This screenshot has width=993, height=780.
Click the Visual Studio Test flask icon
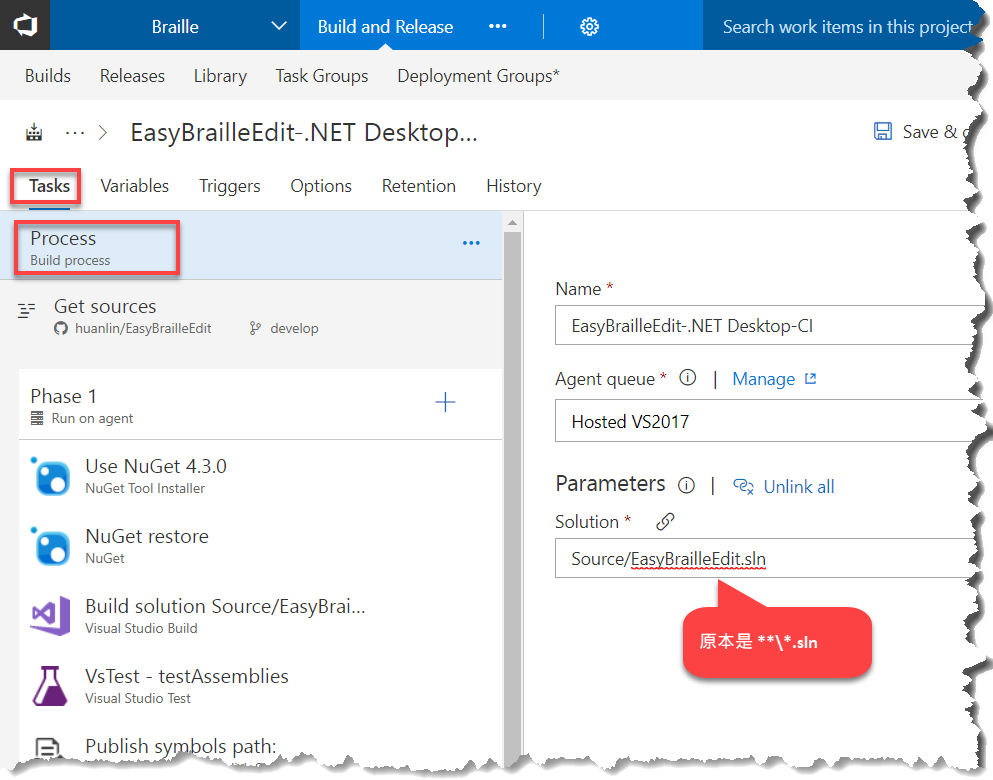tap(50, 686)
